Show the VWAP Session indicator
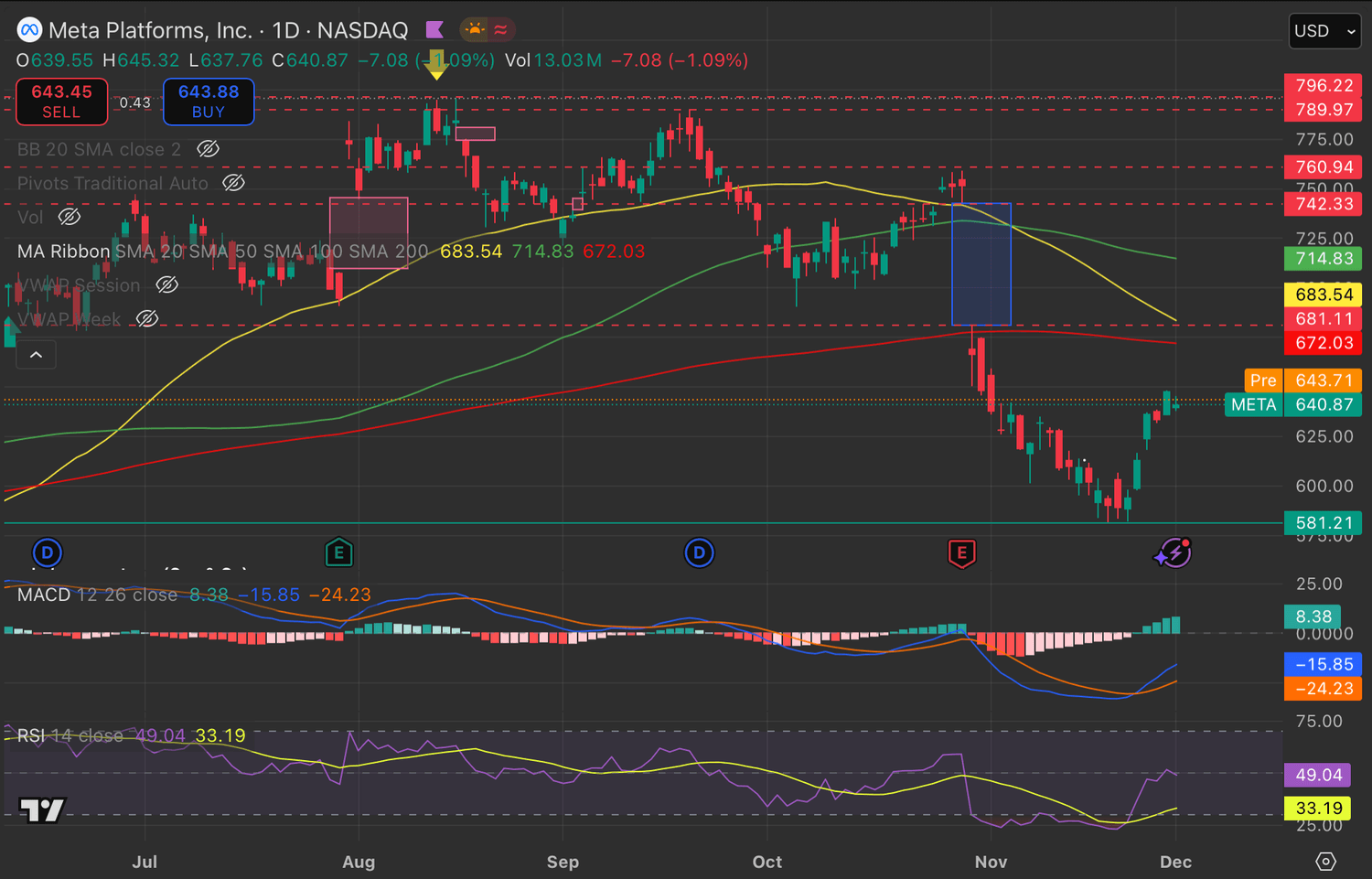This screenshot has width=1372, height=879. point(166,285)
